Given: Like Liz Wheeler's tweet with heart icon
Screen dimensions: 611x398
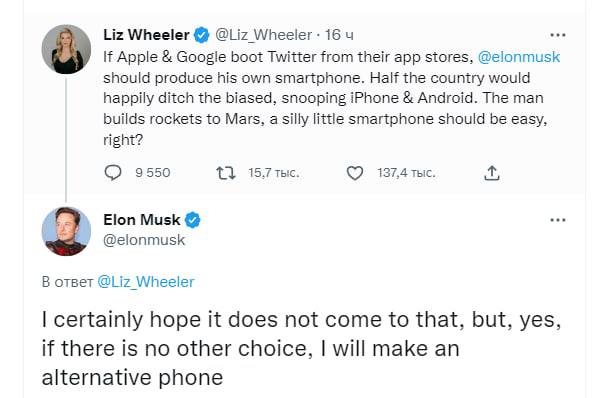Looking at the screenshot, I should [x=355, y=173].
